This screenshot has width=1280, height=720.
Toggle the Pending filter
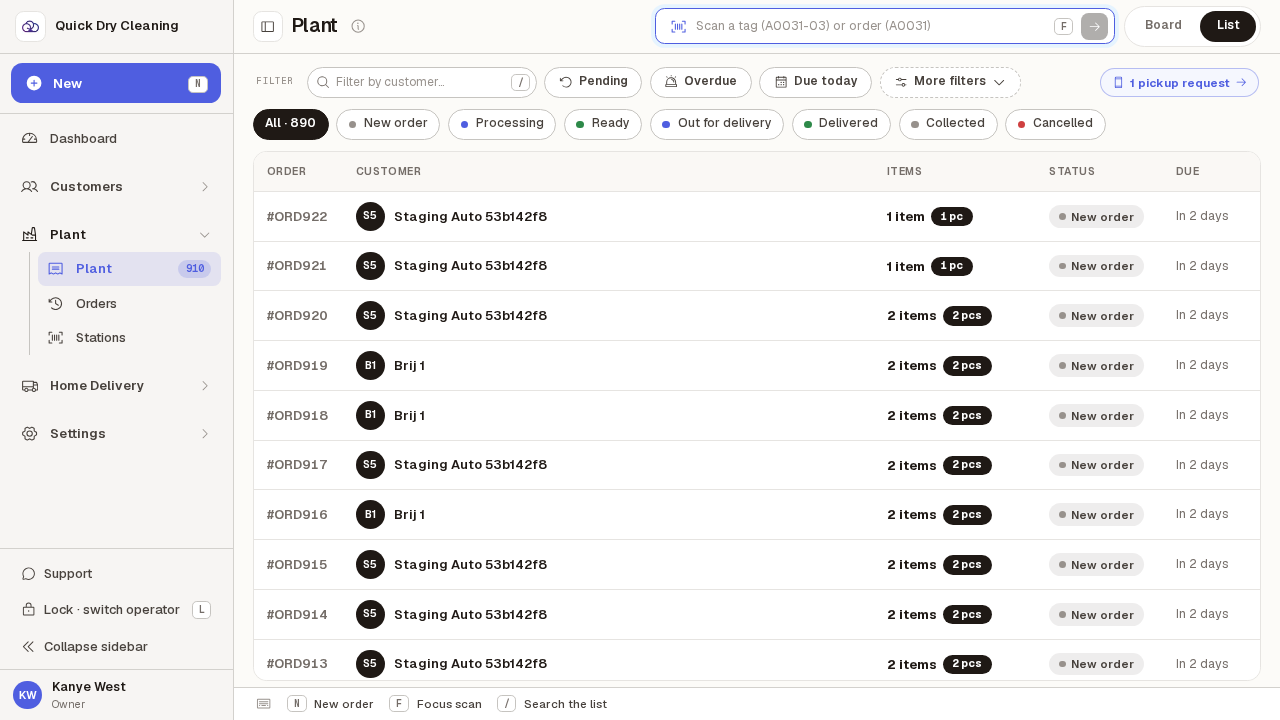tap(593, 82)
